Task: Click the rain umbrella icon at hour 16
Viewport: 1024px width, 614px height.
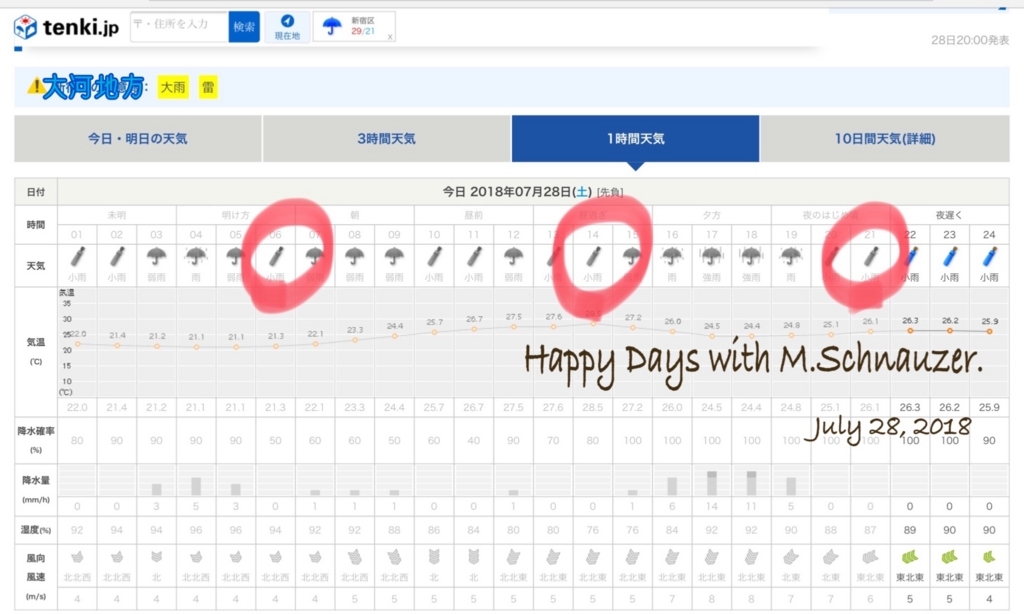Action: coord(672,257)
